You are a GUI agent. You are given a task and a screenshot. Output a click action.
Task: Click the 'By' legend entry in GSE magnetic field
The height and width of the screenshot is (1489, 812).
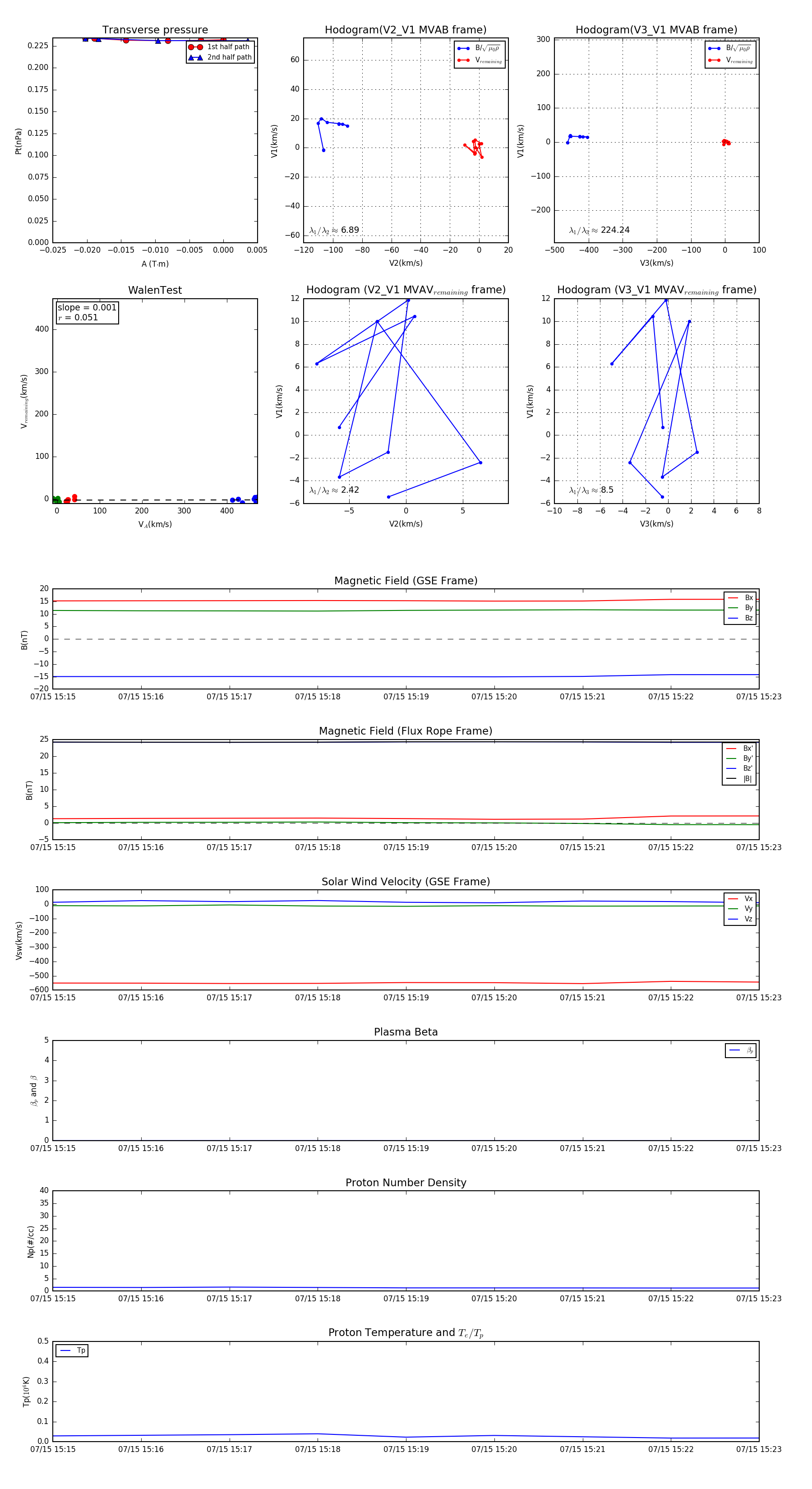coord(740,607)
